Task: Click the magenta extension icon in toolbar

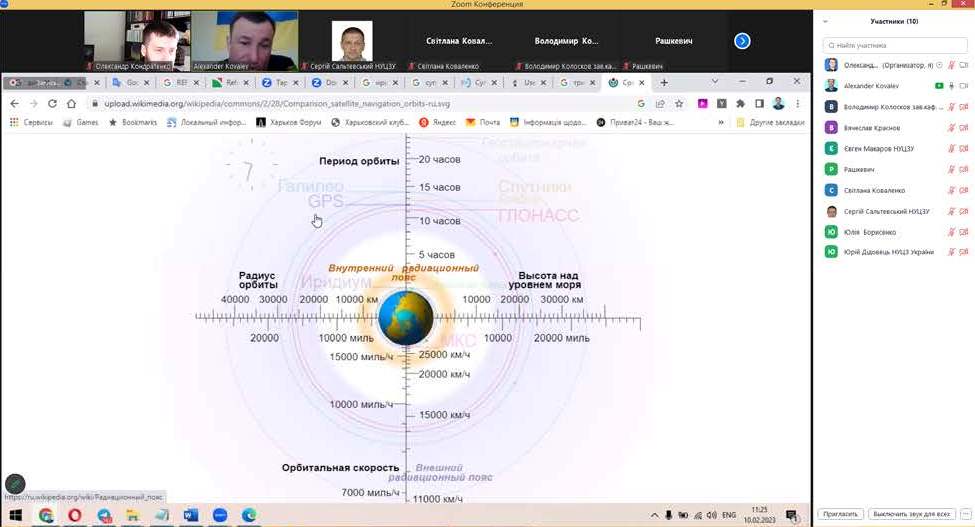Action: coord(703,104)
